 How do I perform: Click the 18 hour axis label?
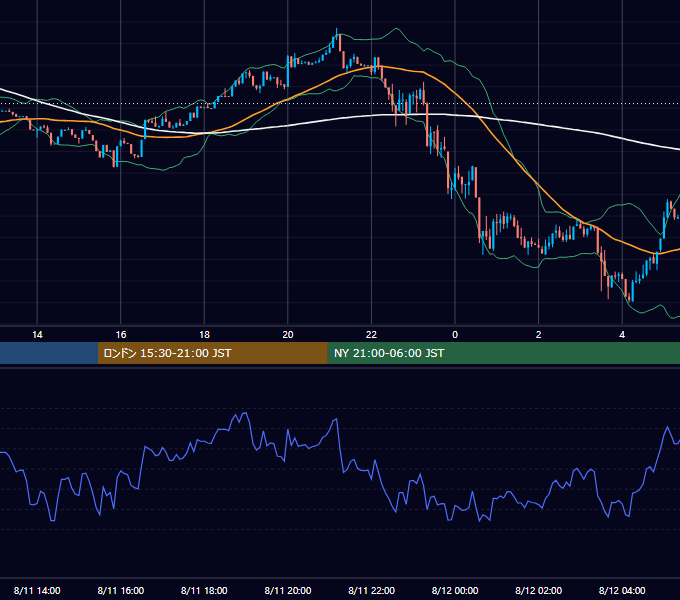[x=204, y=335]
